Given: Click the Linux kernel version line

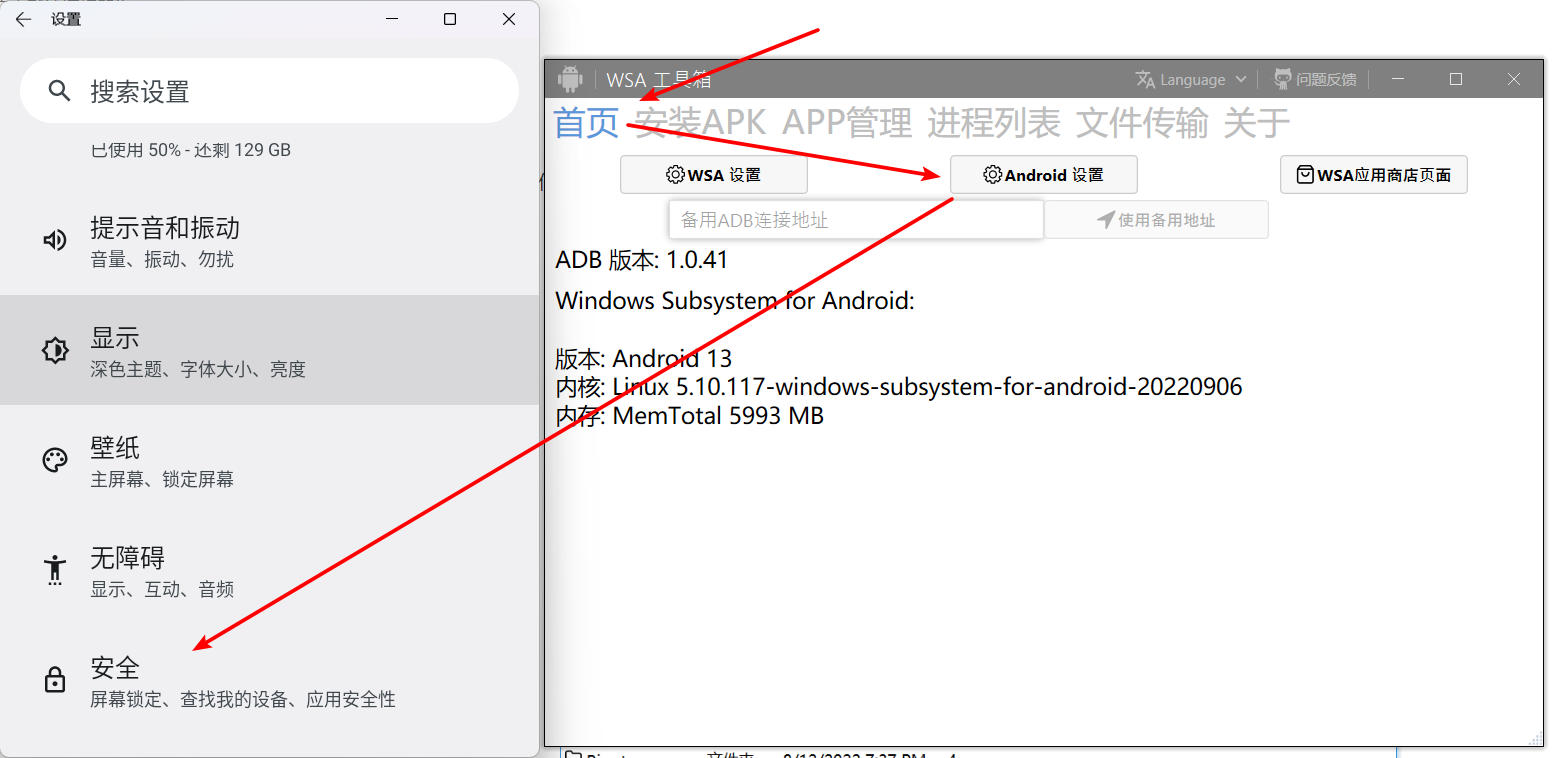Looking at the screenshot, I should (899, 387).
